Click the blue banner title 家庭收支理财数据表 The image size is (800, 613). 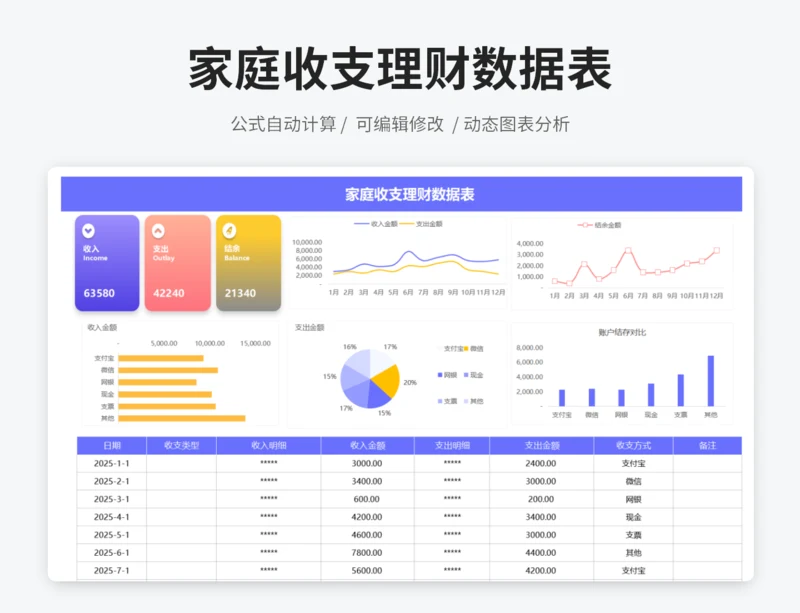click(x=410, y=194)
